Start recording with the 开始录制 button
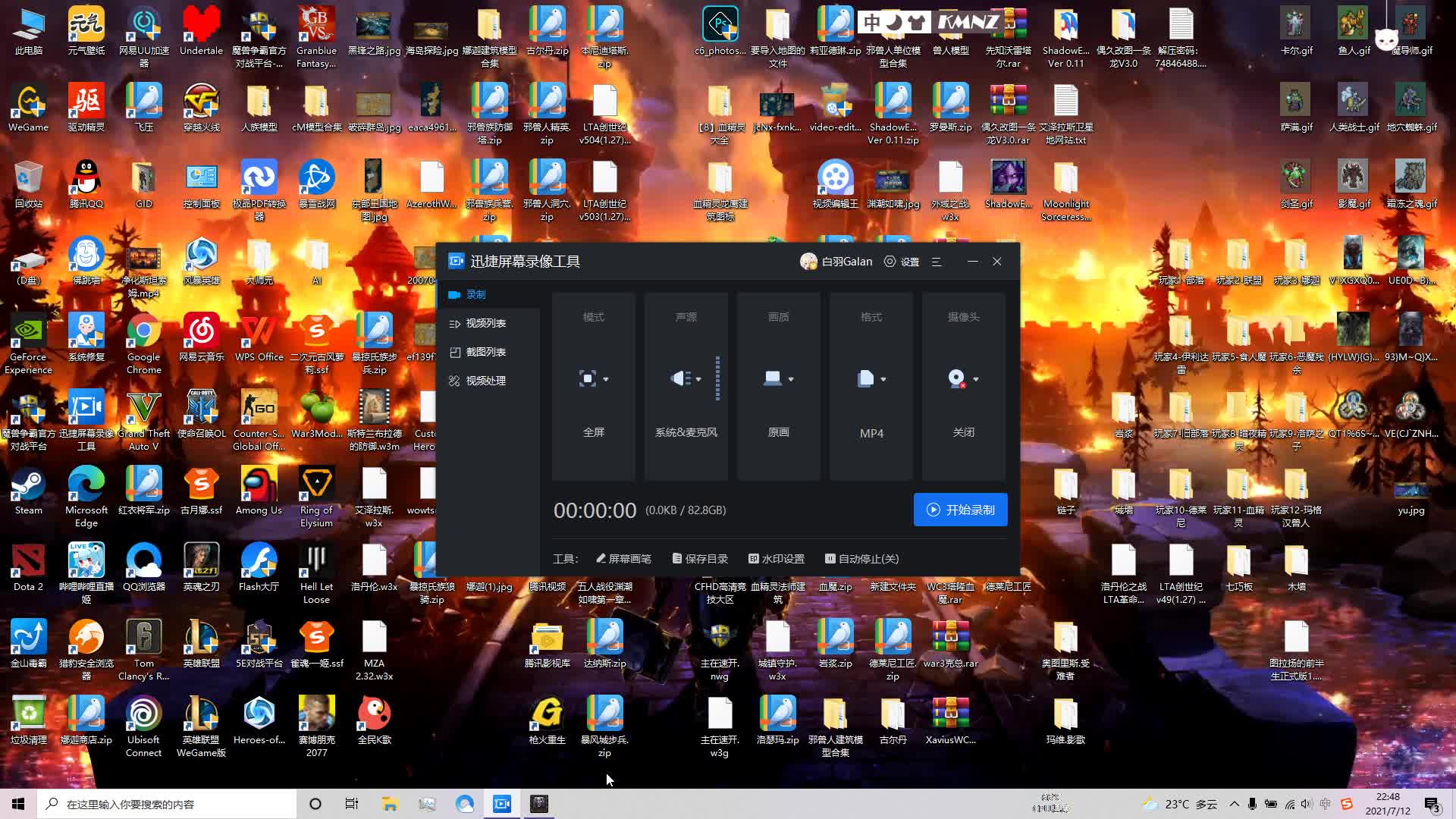Image resolution: width=1456 pixels, height=819 pixels. [960, 510]
